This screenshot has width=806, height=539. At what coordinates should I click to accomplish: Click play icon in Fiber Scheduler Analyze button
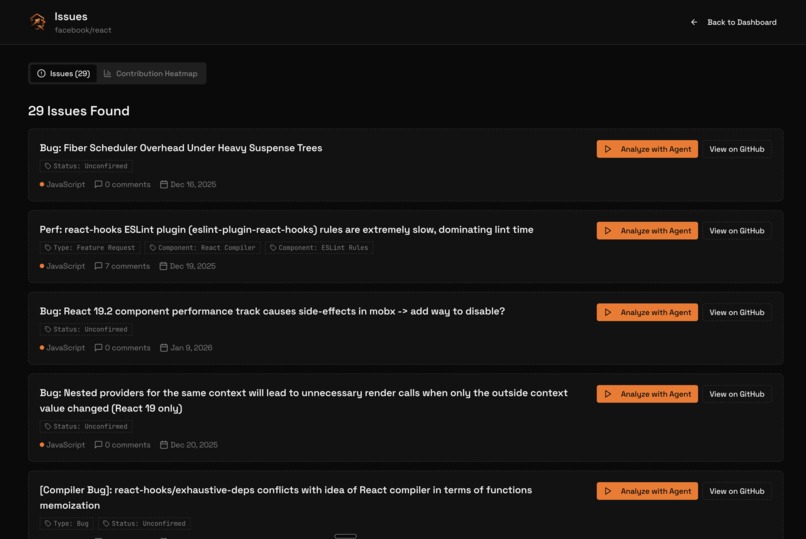coord(608,149)
